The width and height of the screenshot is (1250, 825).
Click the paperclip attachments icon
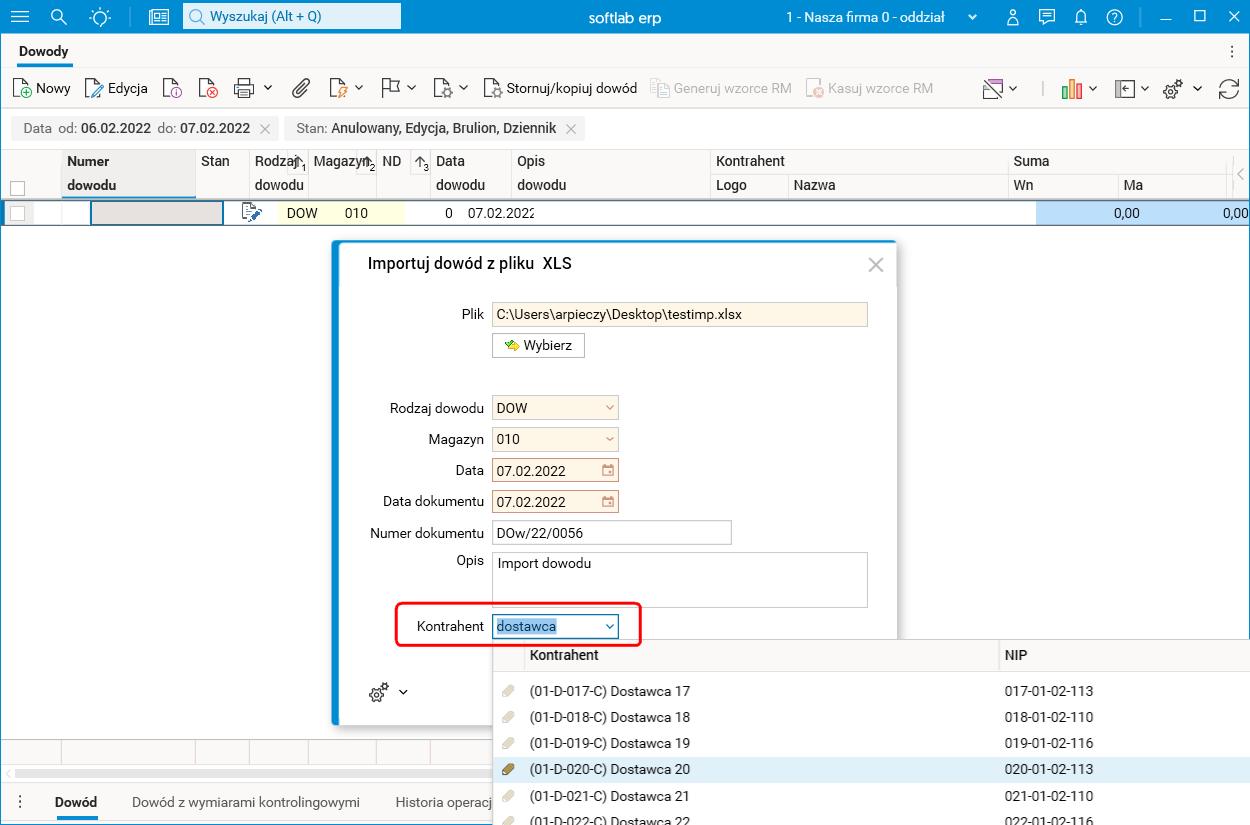point(301,89)
